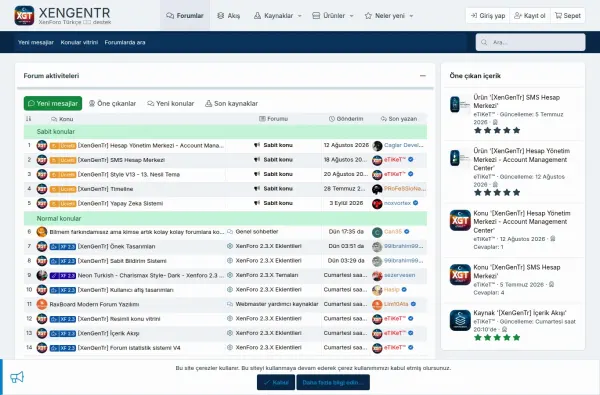Click the author avatar on row 6
Viewport: 600px width, 395px height.
pyautogui.click(x=42, y=232)
